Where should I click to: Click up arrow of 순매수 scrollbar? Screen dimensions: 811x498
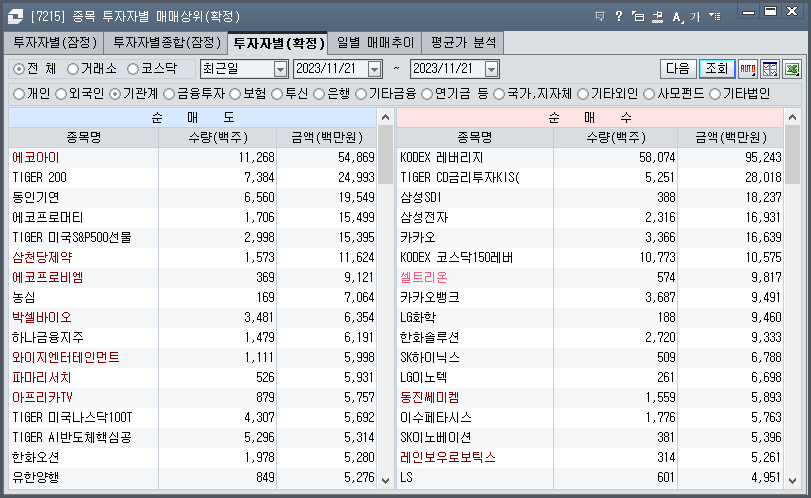tap(792, 117)
